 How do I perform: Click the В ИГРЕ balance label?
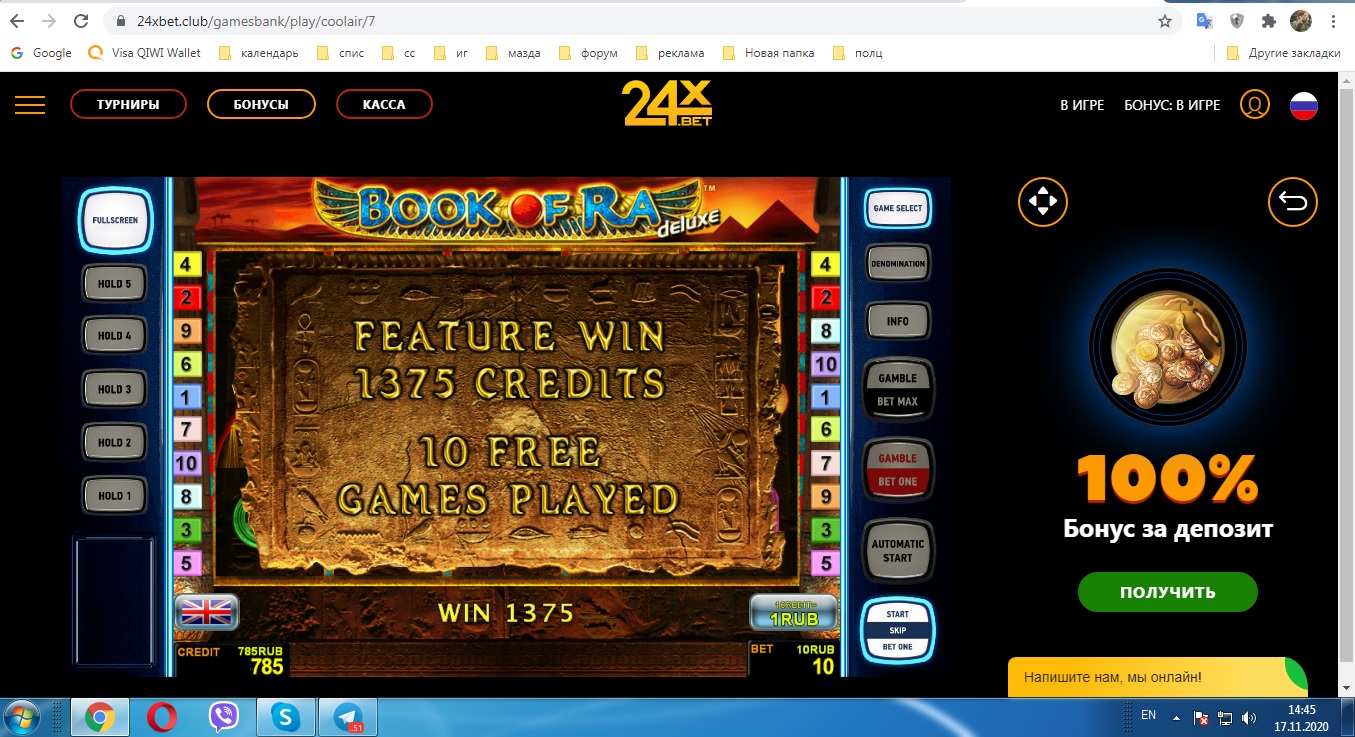(1082, 105)
